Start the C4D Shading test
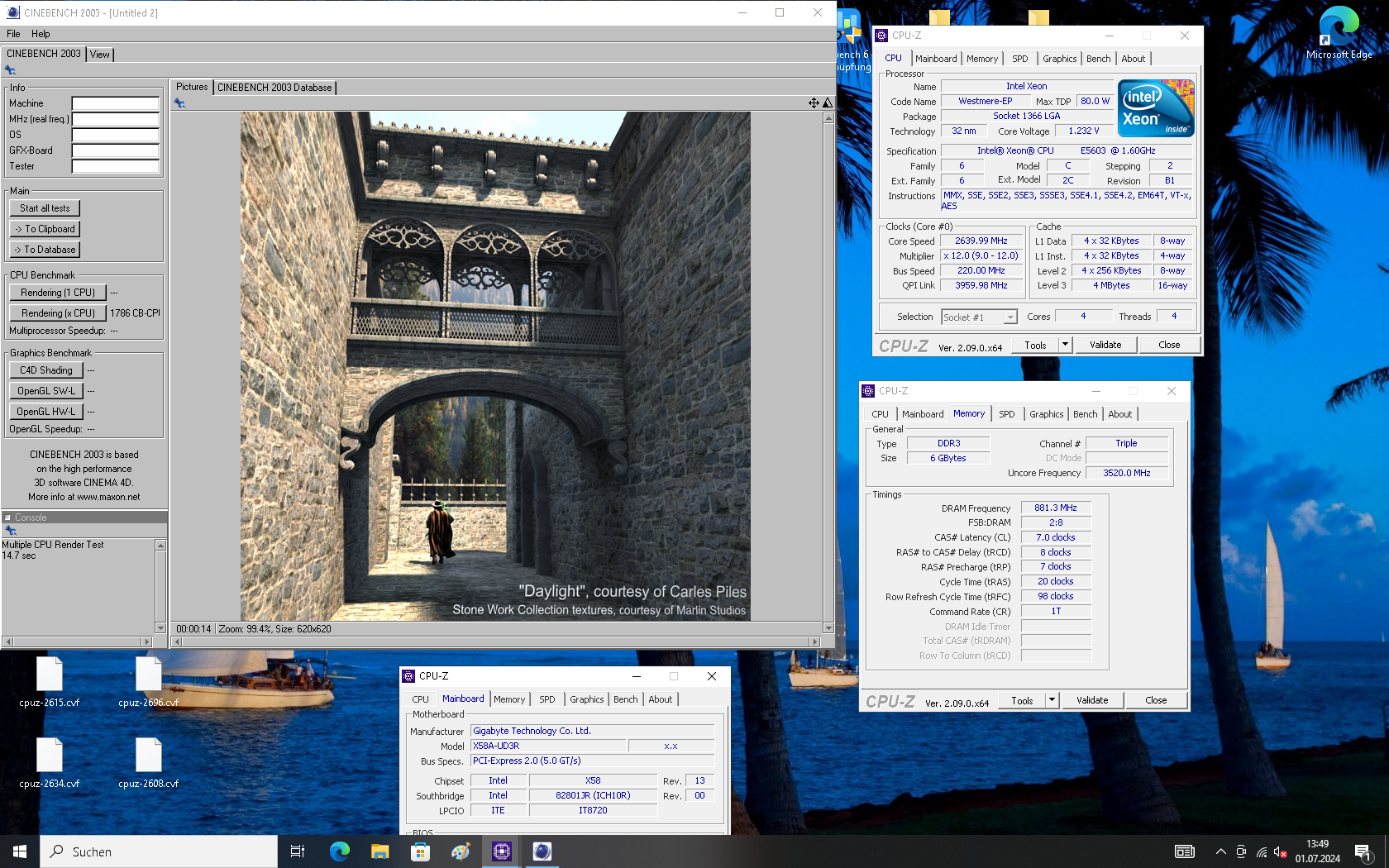The image size is (1389, 868). [x=46, y=370]
